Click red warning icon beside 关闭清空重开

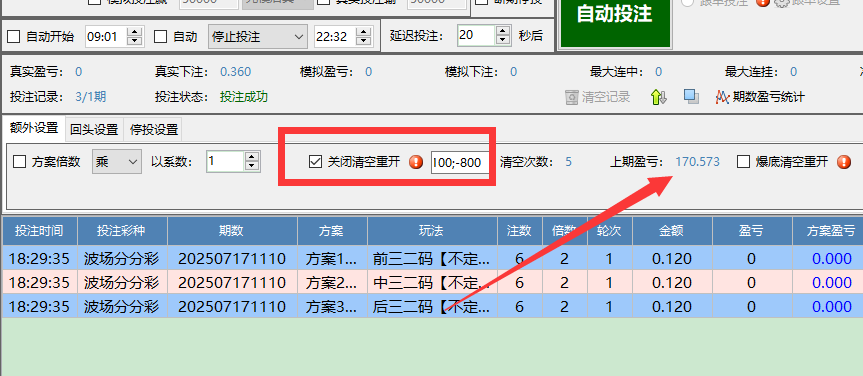tap(416, 162)
